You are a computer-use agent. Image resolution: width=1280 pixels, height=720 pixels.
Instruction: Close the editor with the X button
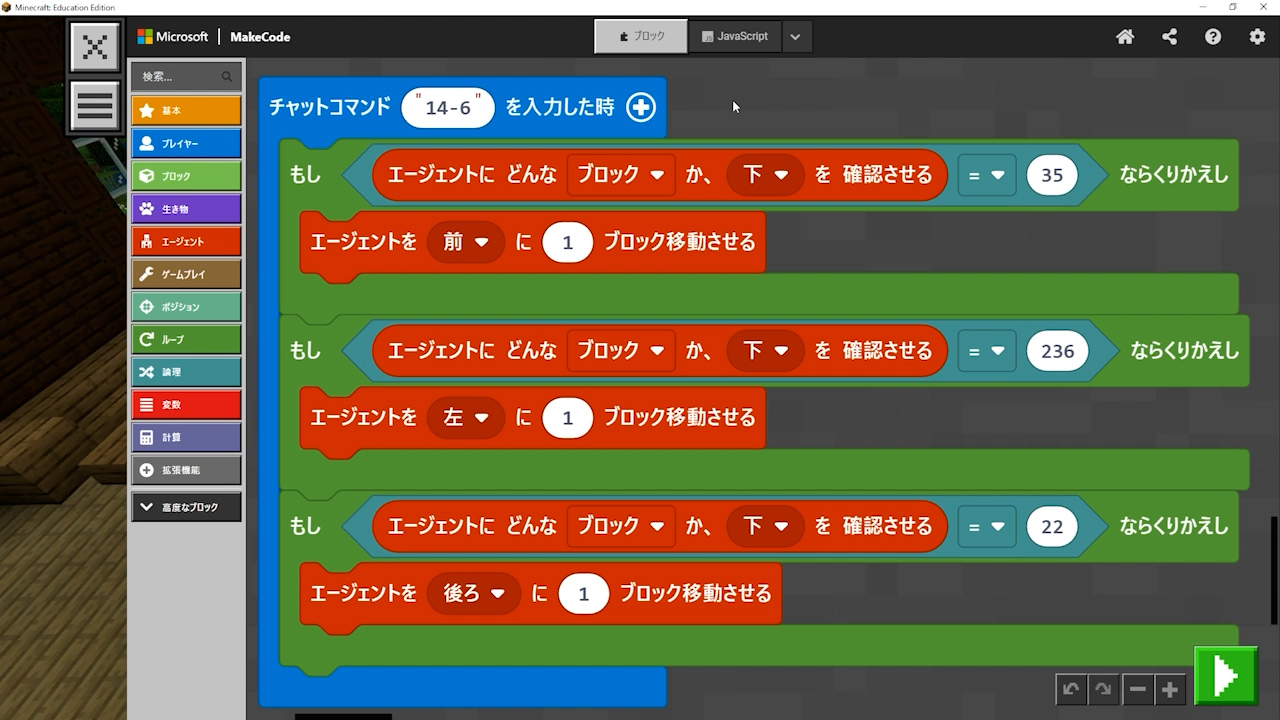pos(95,47)
